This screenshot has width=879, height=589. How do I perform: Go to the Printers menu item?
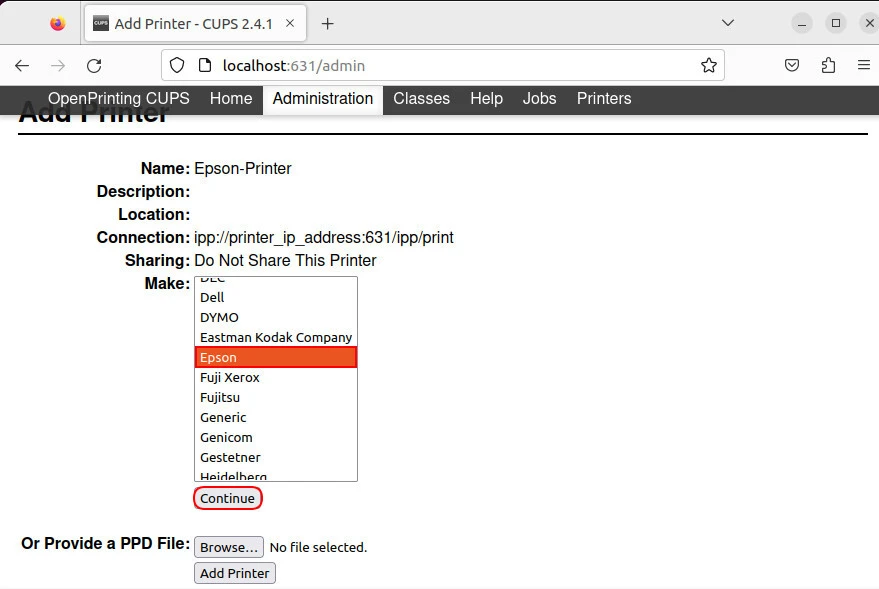click(x=603, y=99)
